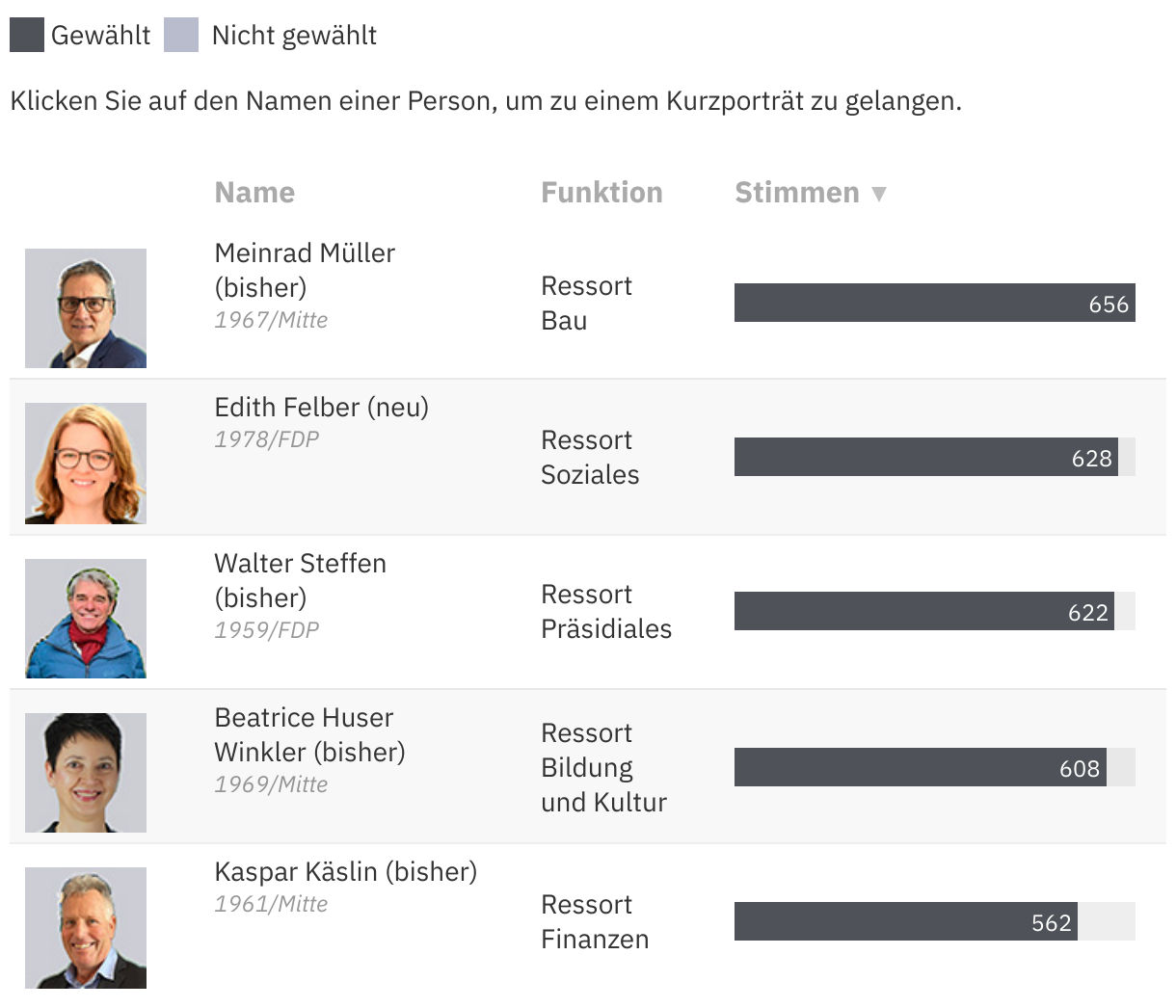
Task: Select the 'Name' column header
Action: pos(254,192)
